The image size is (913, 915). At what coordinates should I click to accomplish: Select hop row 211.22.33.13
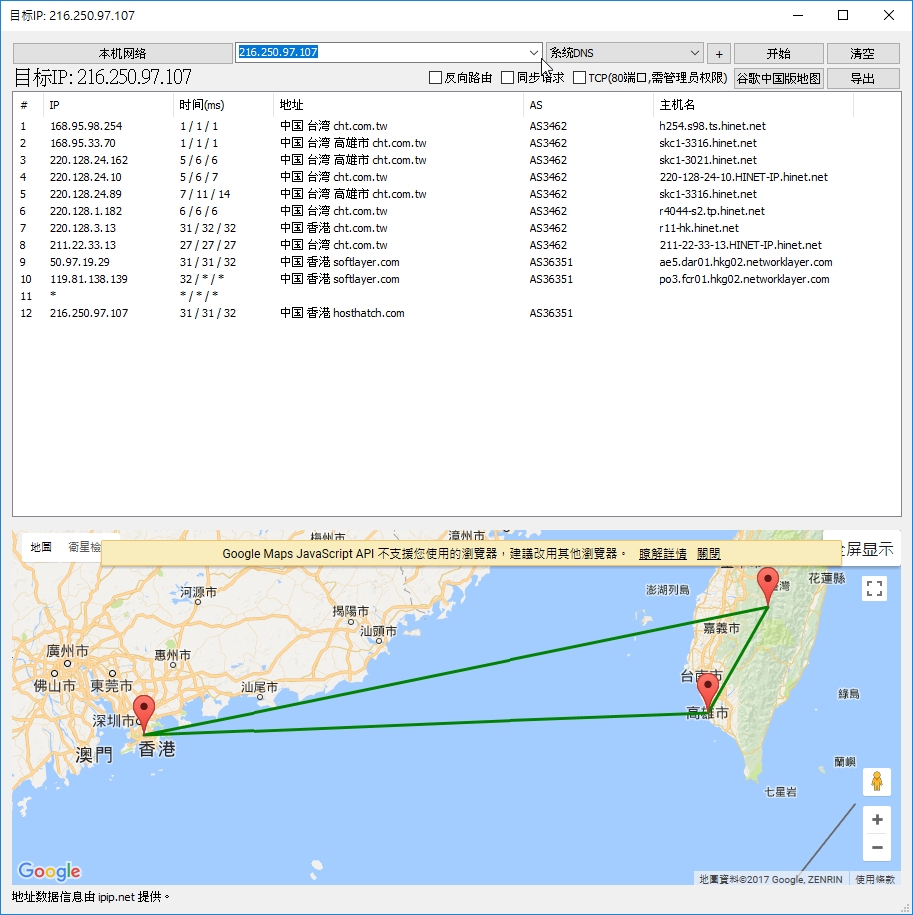pos(457,245)
